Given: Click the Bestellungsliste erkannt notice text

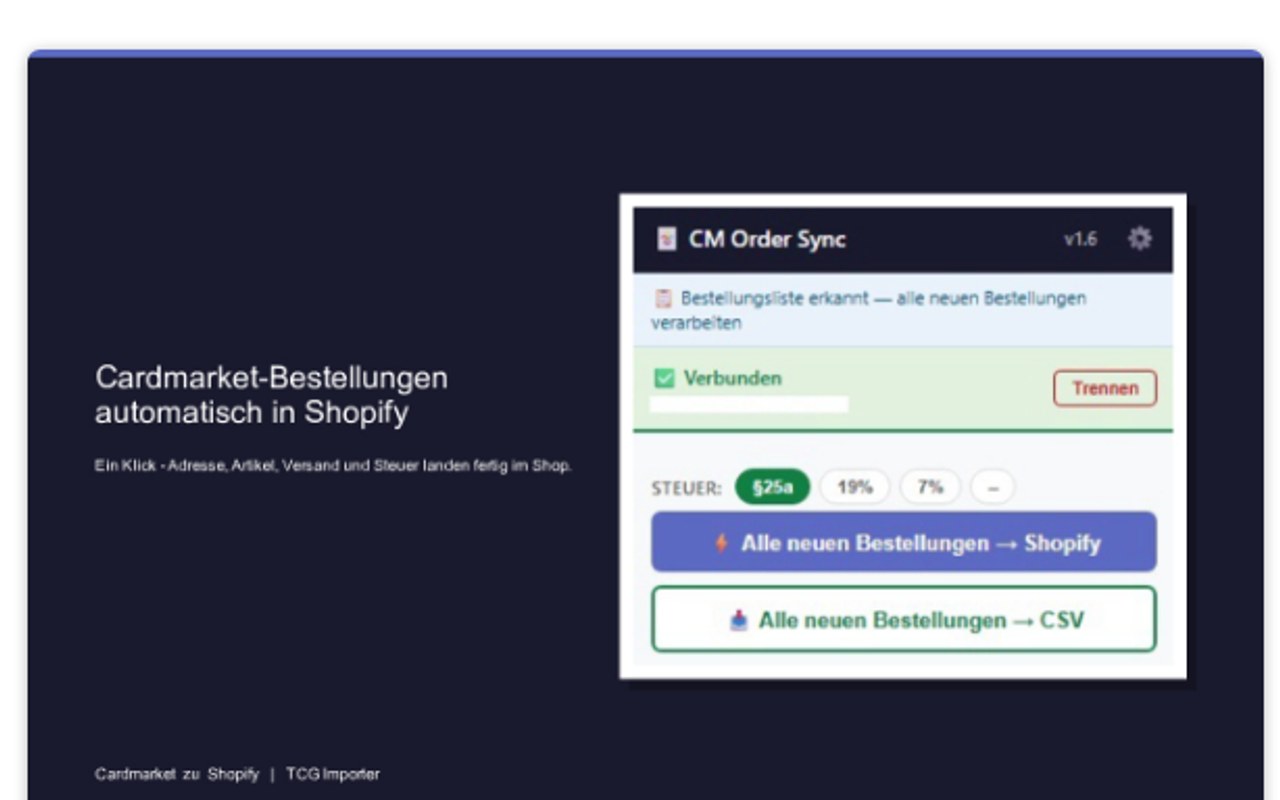Looking at the screenshot, I should (868, 310).
